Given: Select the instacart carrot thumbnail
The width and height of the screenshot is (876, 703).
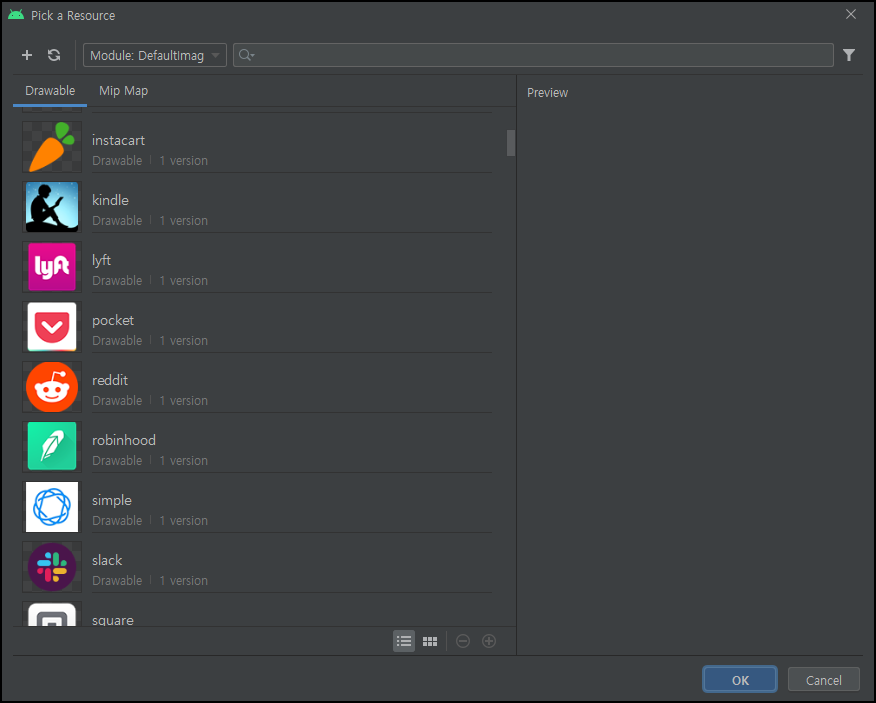Looking at the screenshot, I should pos(52,147).
